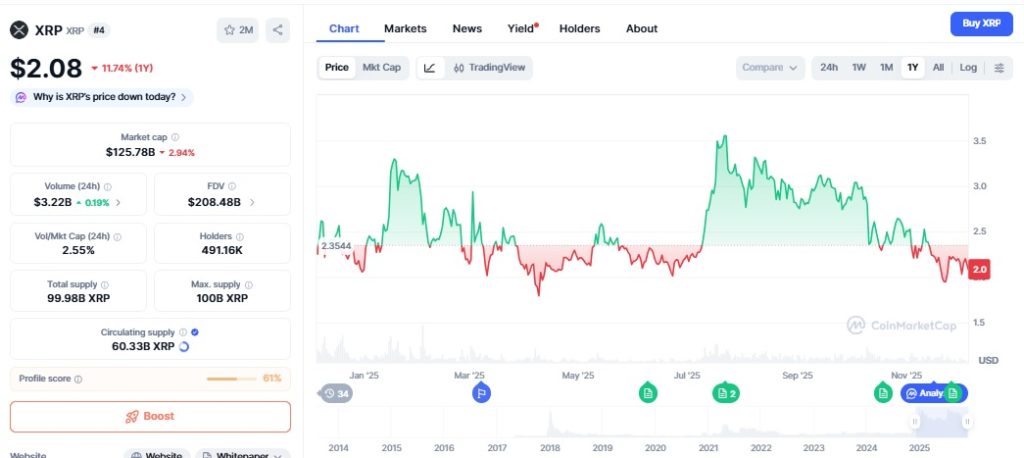The width and height of the screenshot is (1024, 458).
Task: Click the Market cap info icon
Action: click(175, 137)
